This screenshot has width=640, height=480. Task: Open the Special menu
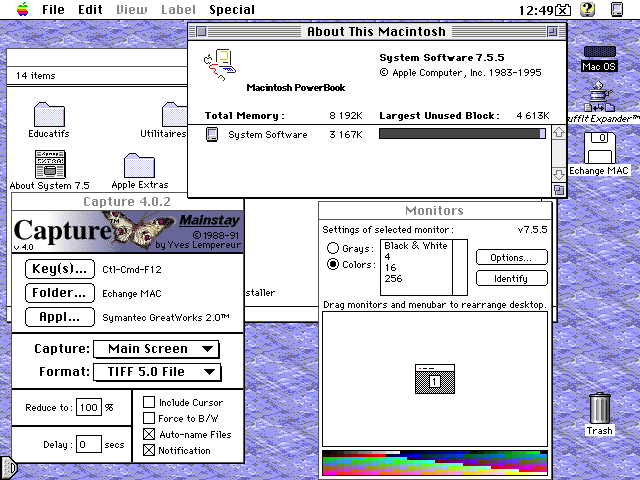(x=232, y=9)
